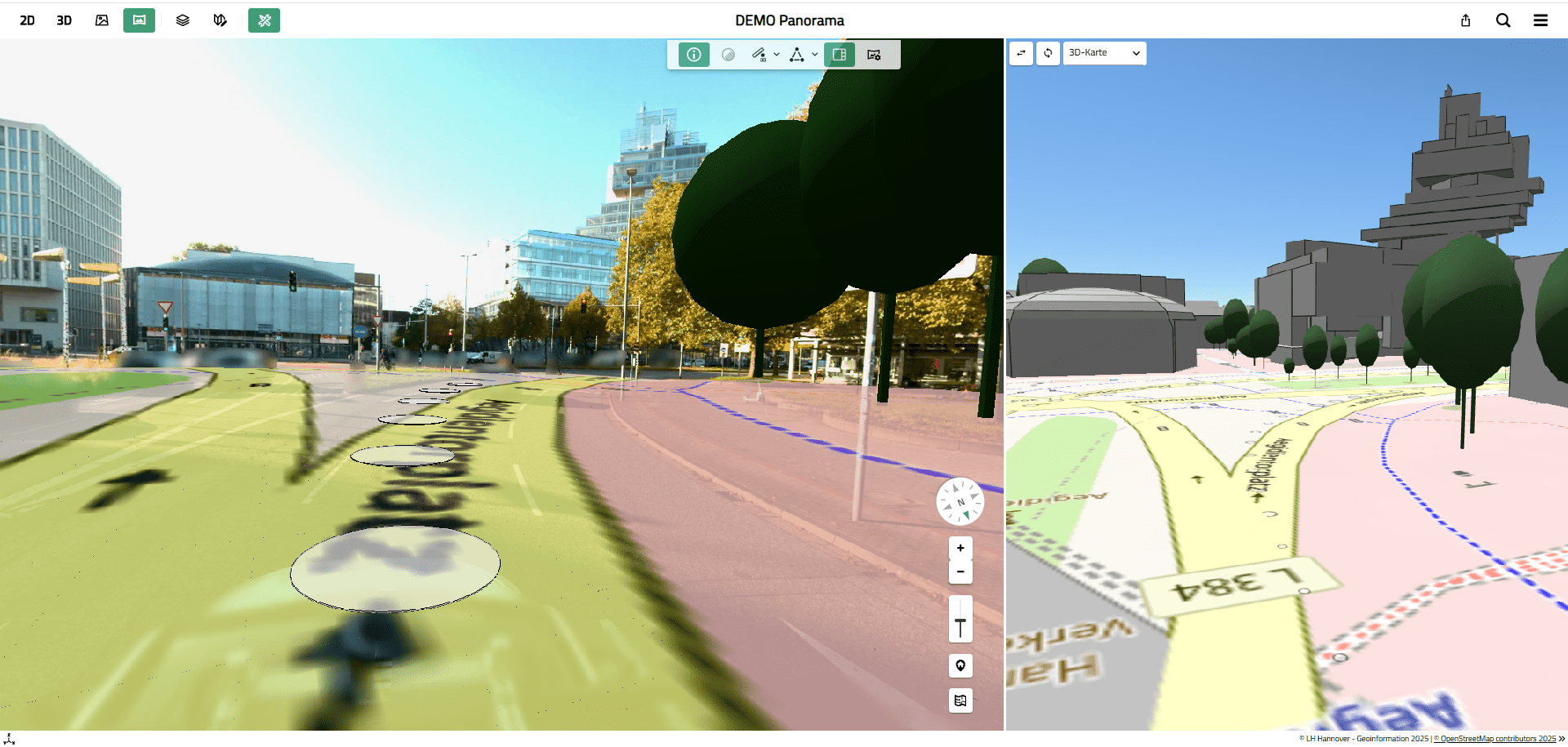Click the compass to reset north
The image size is (1568, 747).
[960, 502]
